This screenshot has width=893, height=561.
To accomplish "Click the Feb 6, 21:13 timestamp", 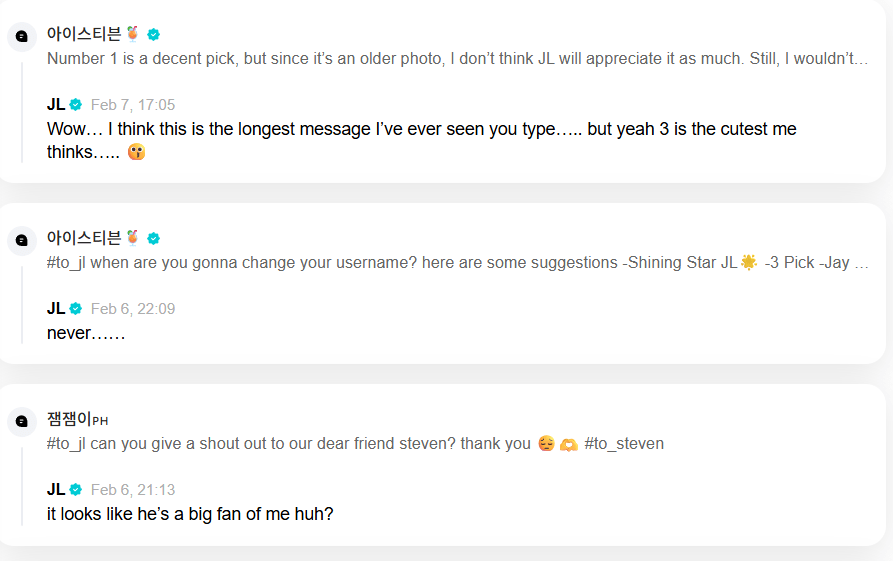I will [x=133, y=490].
